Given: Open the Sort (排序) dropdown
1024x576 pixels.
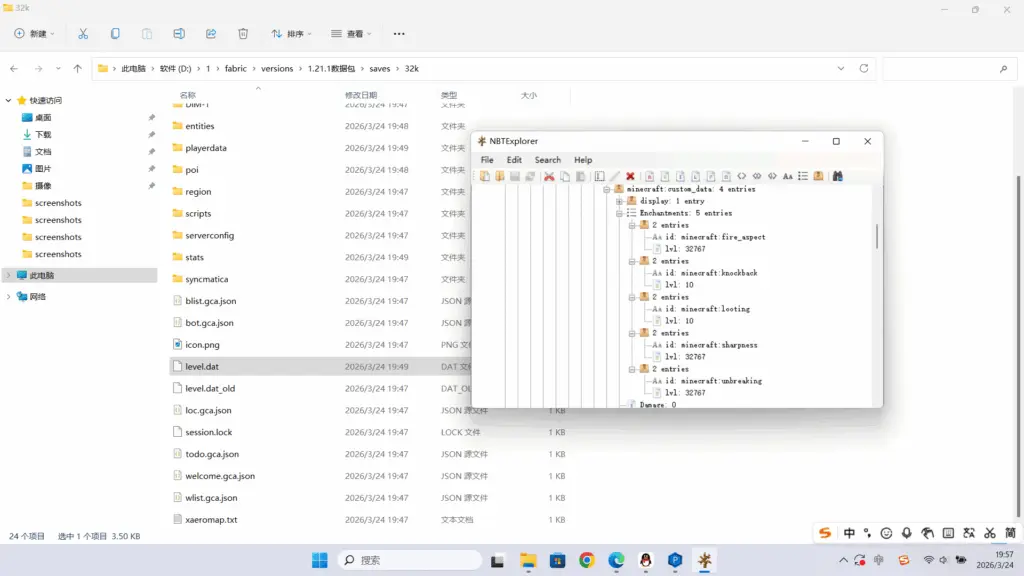Looking at the screenshot, I should coord(290,33).
